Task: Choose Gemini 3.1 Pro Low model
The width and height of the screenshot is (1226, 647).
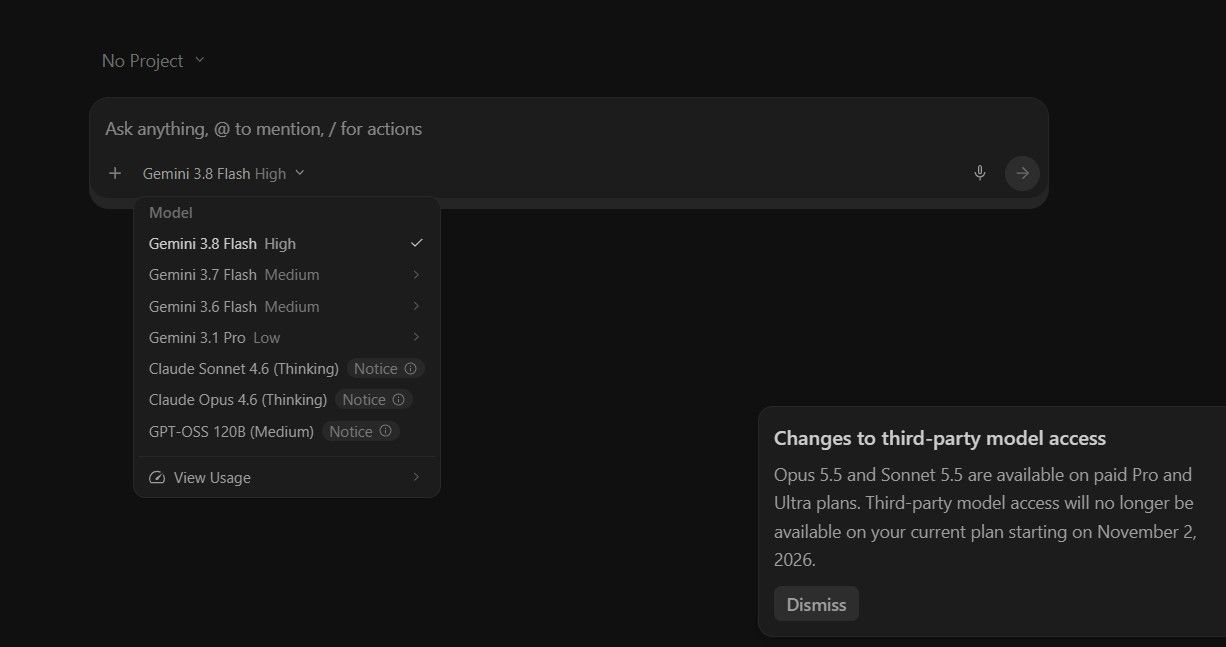Action: point(287,337)
